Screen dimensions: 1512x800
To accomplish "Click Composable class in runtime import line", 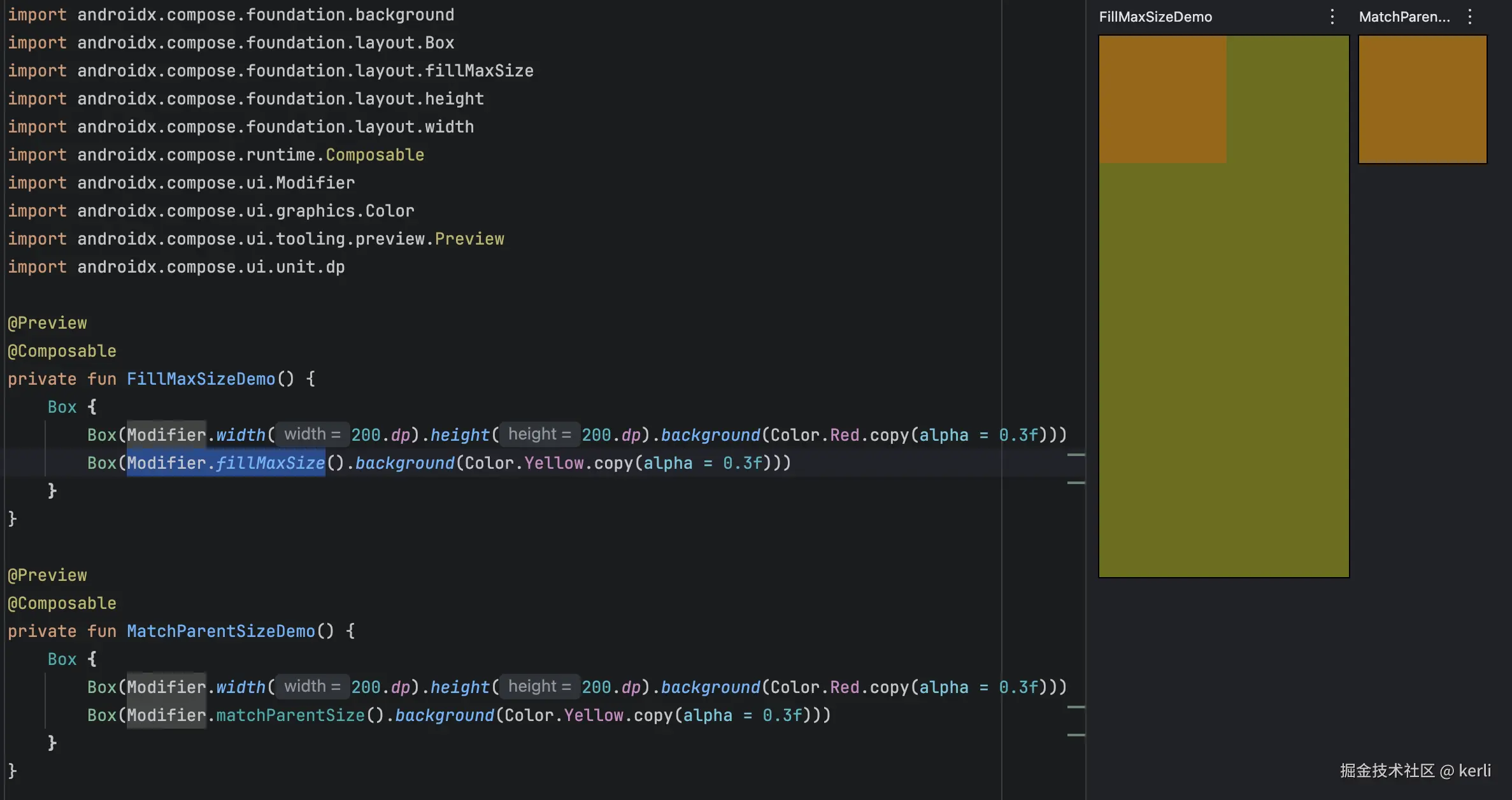I will 374,155.
